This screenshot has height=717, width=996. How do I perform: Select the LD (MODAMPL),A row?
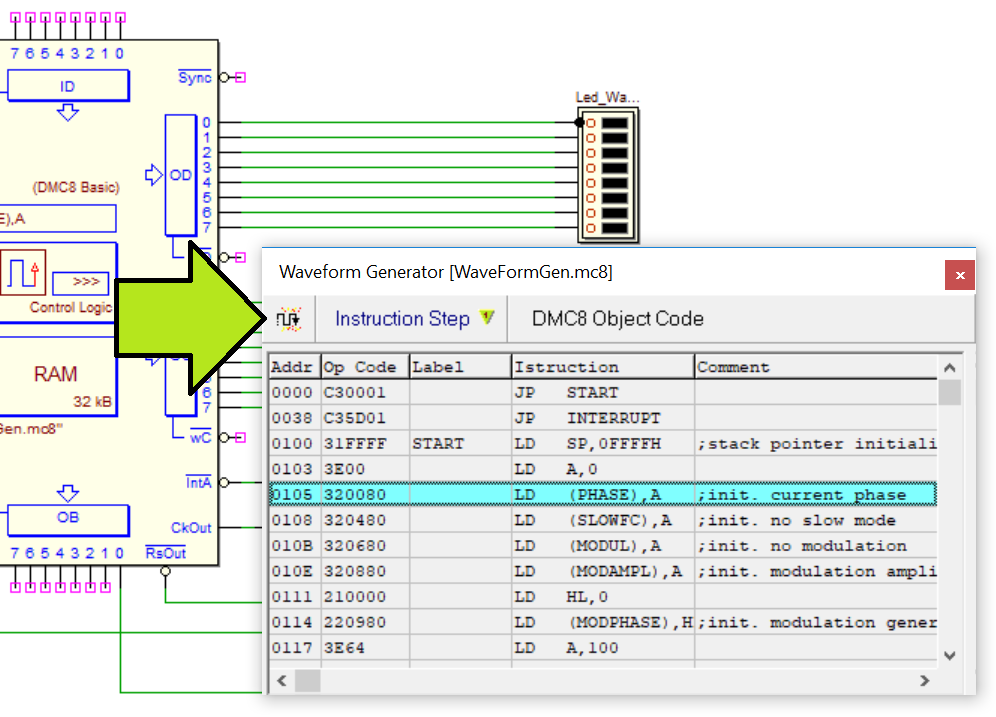(603, 571)
